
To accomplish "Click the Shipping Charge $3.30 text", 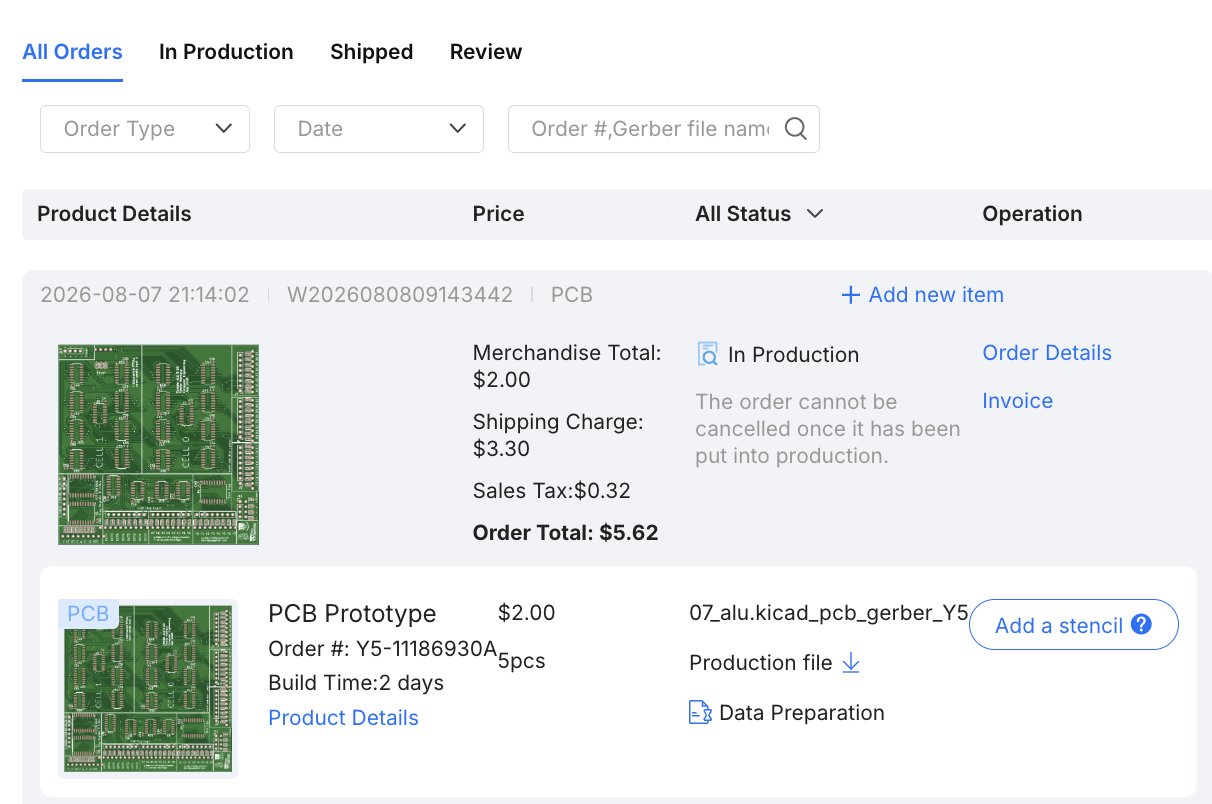I will coord(558,435).
